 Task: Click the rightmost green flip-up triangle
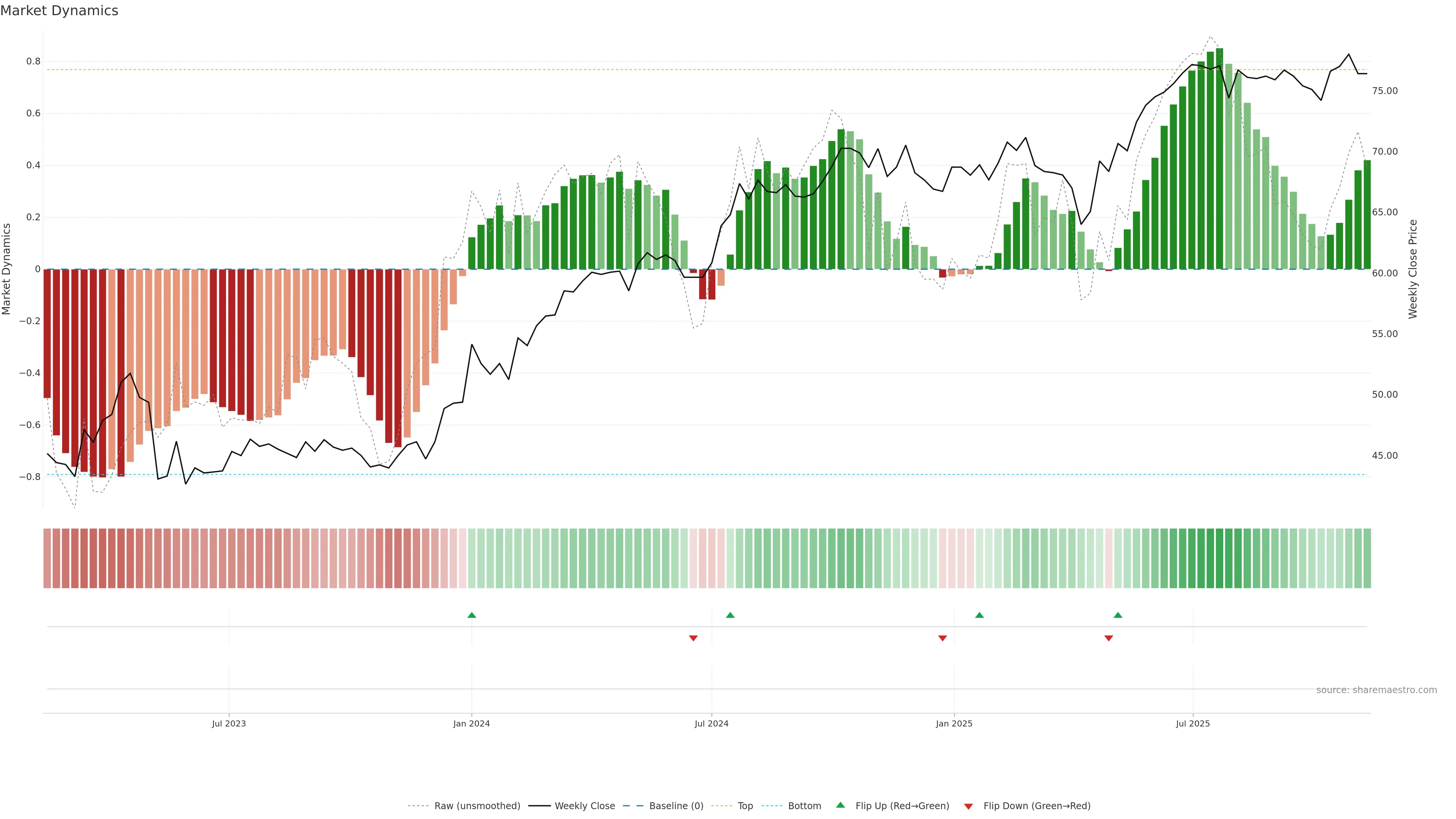1117,615
